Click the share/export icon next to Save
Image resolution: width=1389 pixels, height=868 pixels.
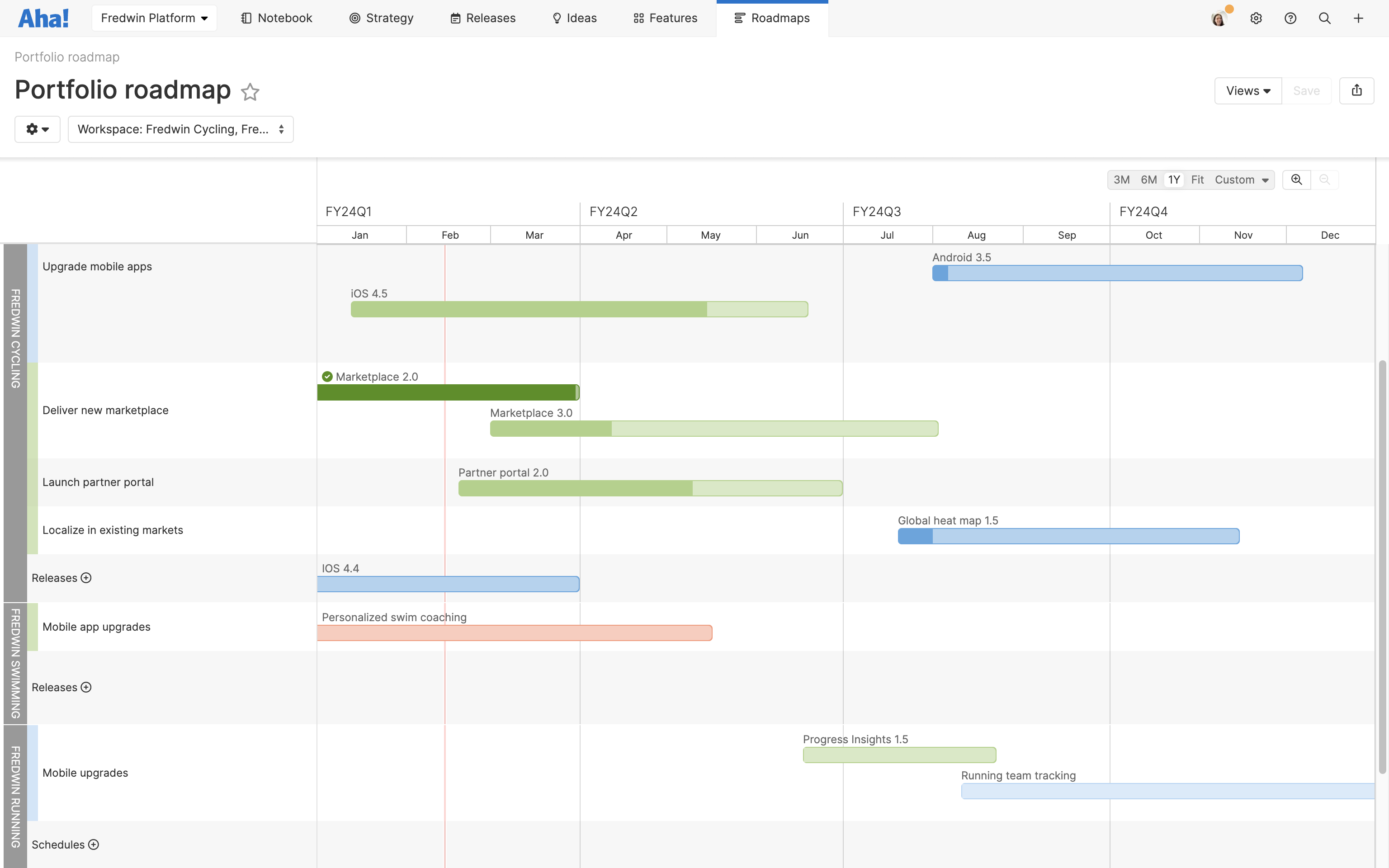click(1357, 90)
